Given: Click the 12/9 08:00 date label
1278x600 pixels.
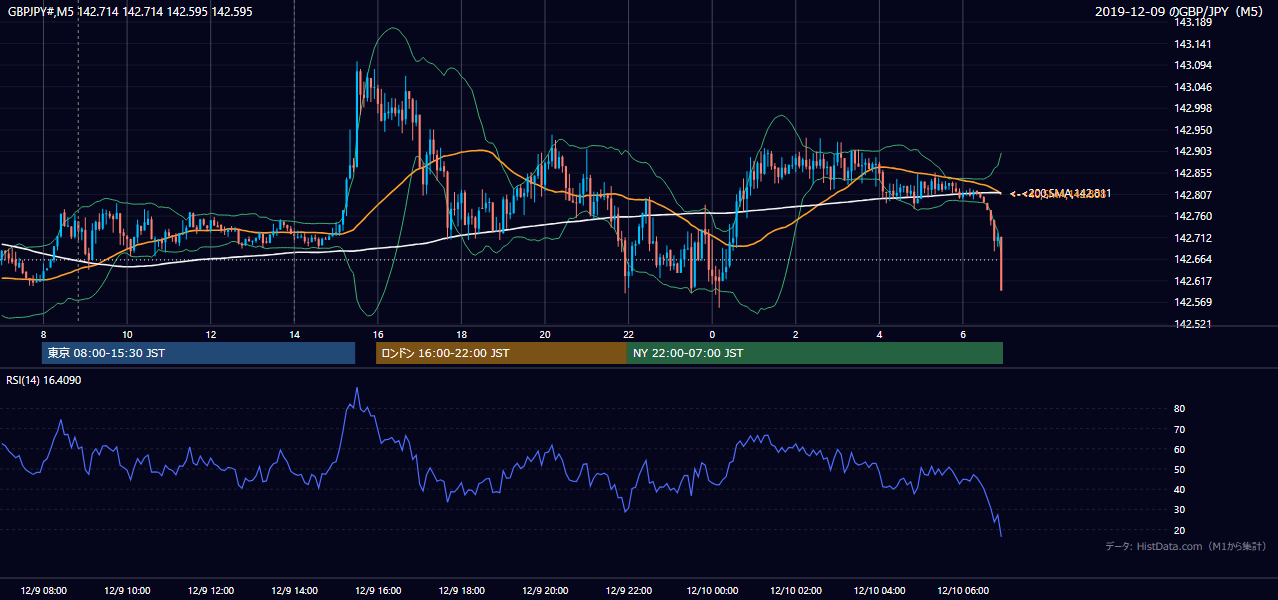Looking at the screenshot, I should pyautogui.click(x=43, y=590).
